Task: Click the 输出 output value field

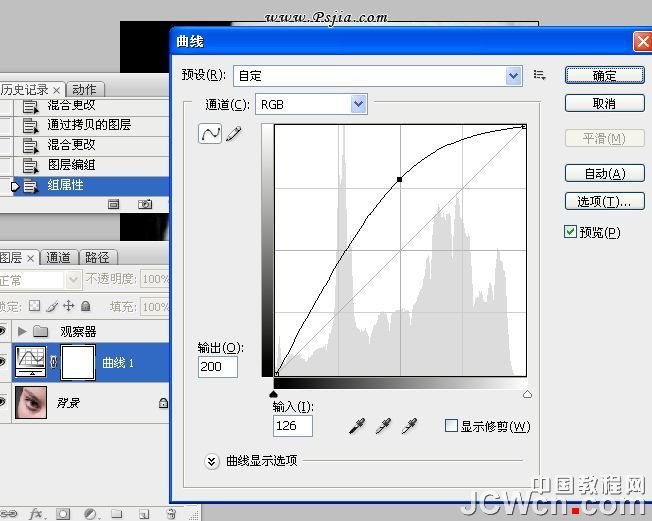Action: pos(218,367)
